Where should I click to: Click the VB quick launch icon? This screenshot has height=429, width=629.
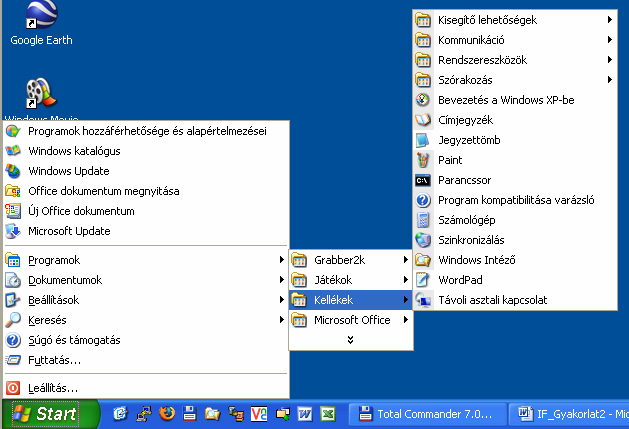coord(259,414)
